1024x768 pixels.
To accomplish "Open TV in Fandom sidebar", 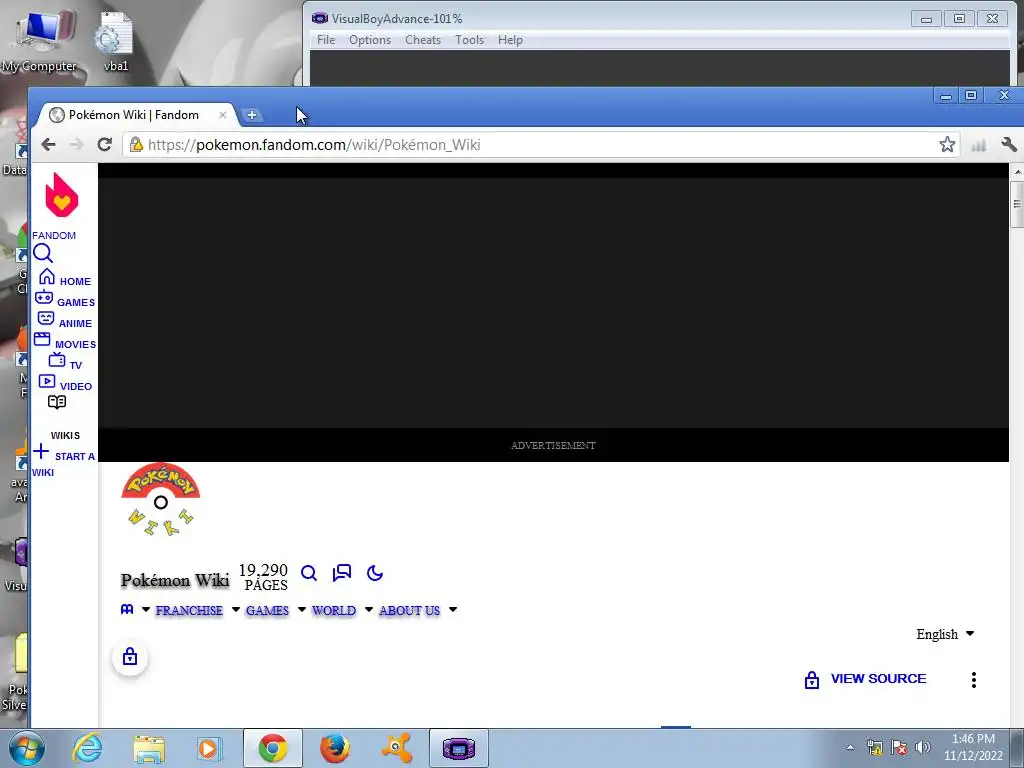I will (65, 362).
